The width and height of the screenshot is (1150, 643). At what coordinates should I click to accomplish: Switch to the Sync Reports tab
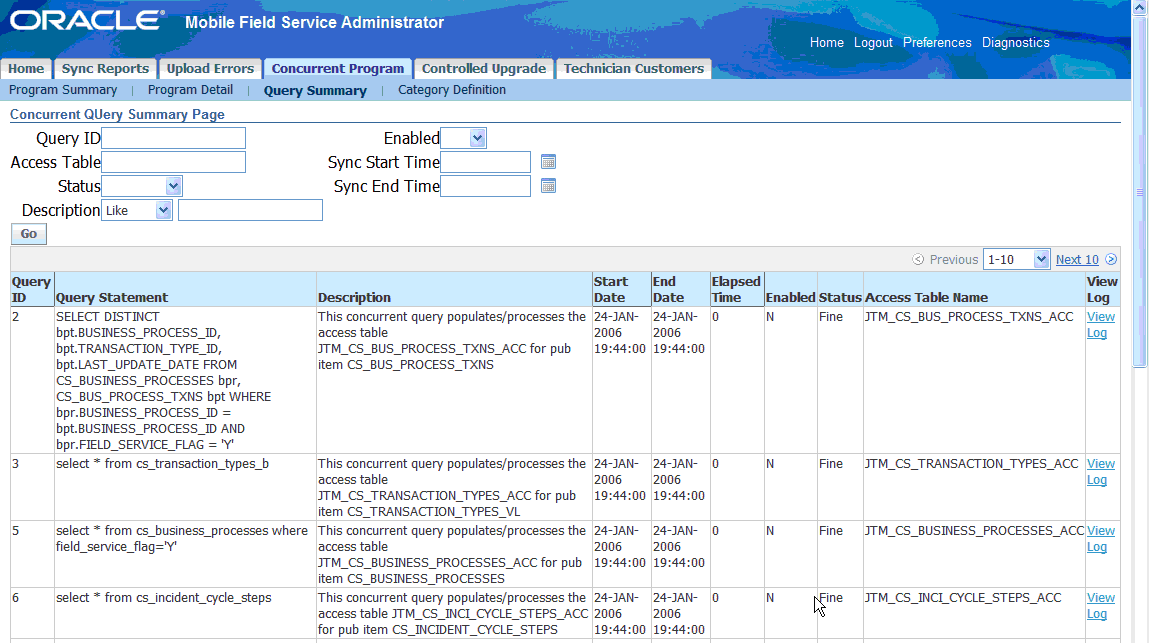tap(105, 68)
